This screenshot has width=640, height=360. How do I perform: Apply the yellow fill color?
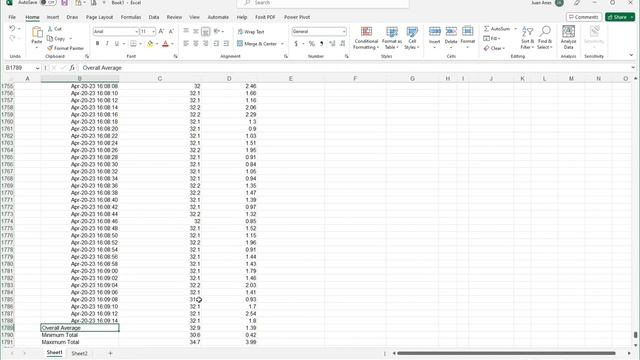coord(150,44)
